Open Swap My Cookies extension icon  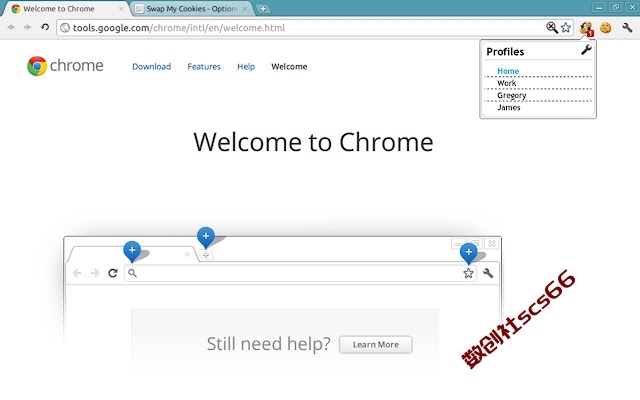coord(587,28)
